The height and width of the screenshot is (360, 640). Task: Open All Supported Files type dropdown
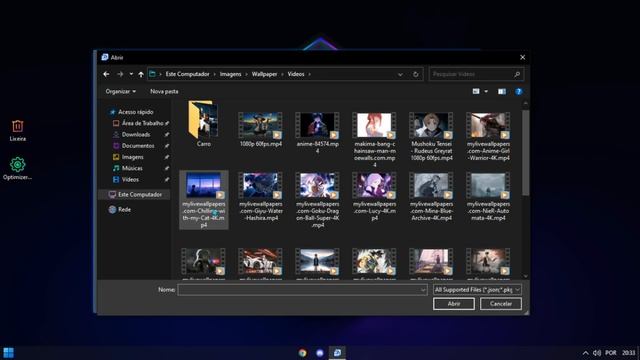pyautogui.click(x=477, y=290)
